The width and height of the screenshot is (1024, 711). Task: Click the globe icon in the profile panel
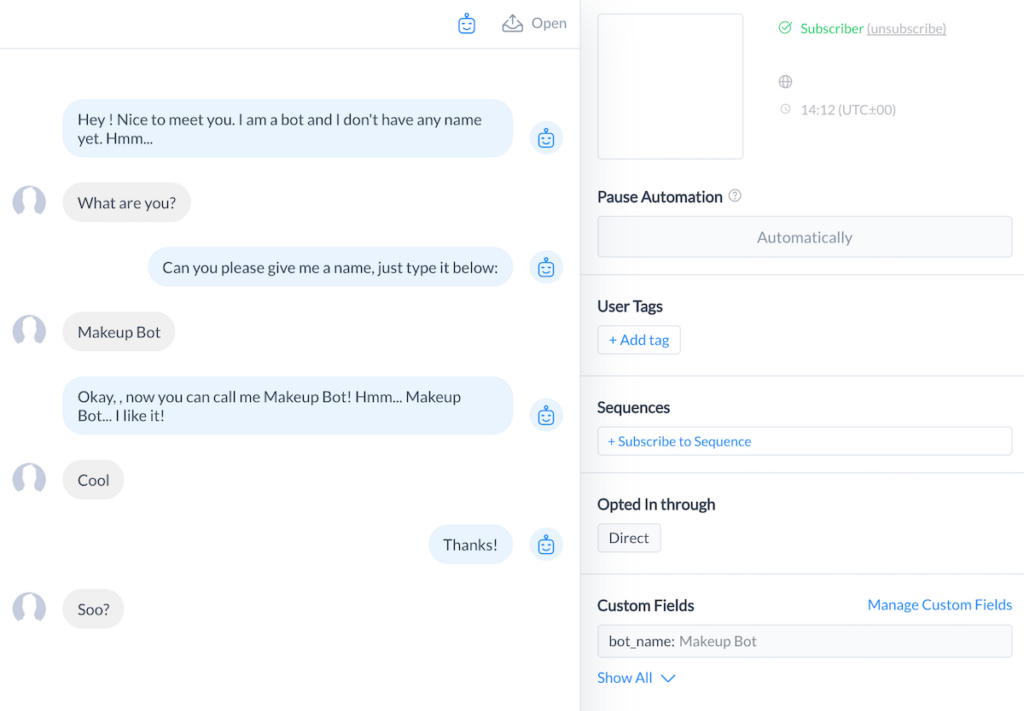point(785,81)
